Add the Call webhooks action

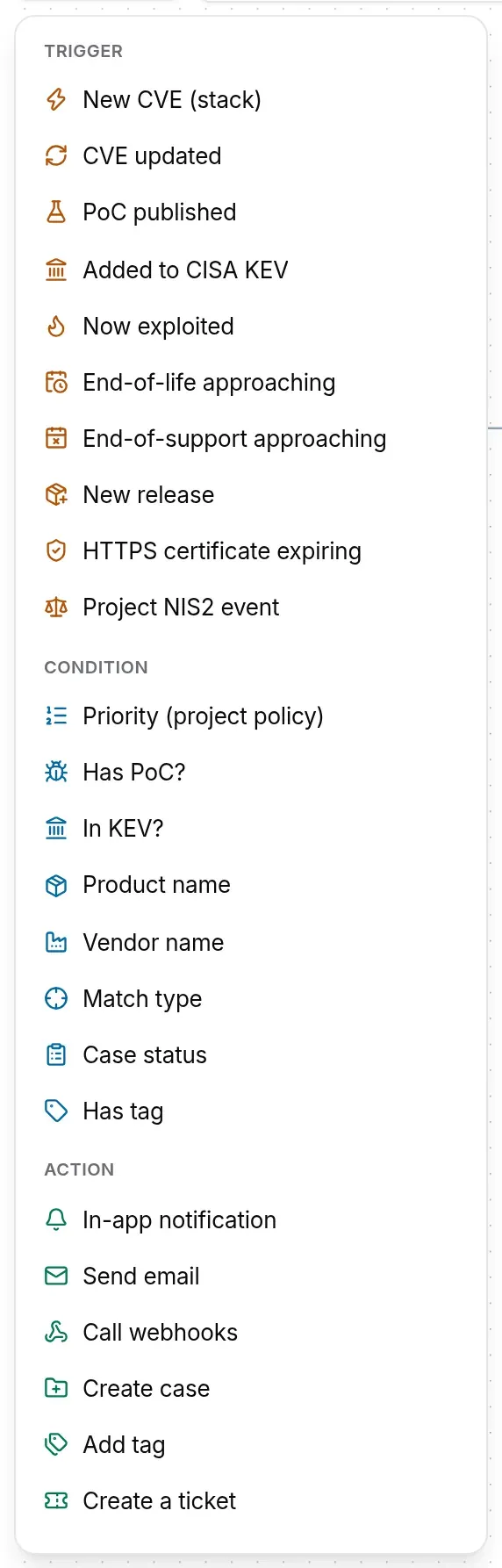click(x=251, y=1333)
